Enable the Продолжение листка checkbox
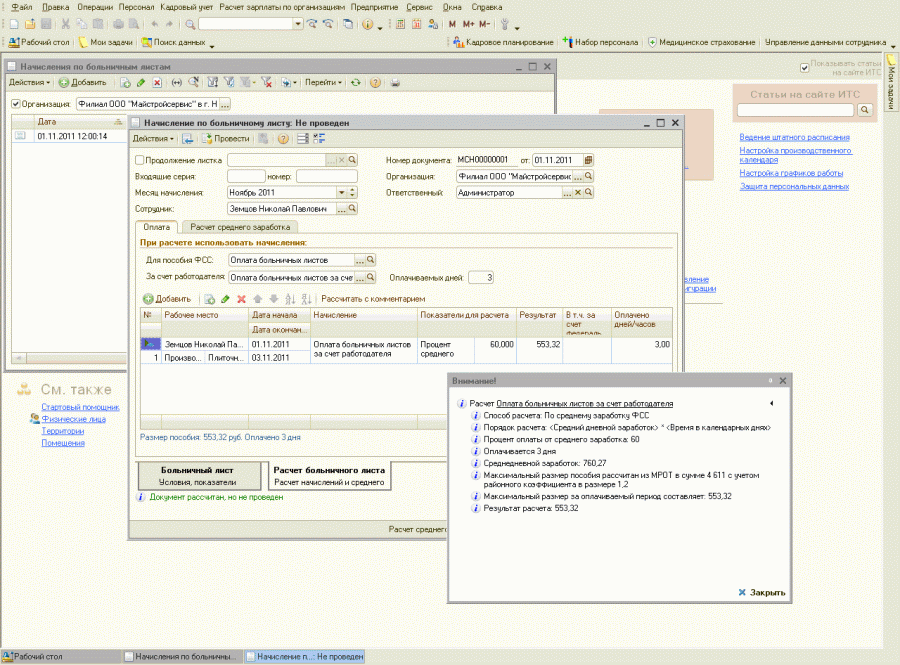Screen dimensions: 900x665 tap(139, 159)
